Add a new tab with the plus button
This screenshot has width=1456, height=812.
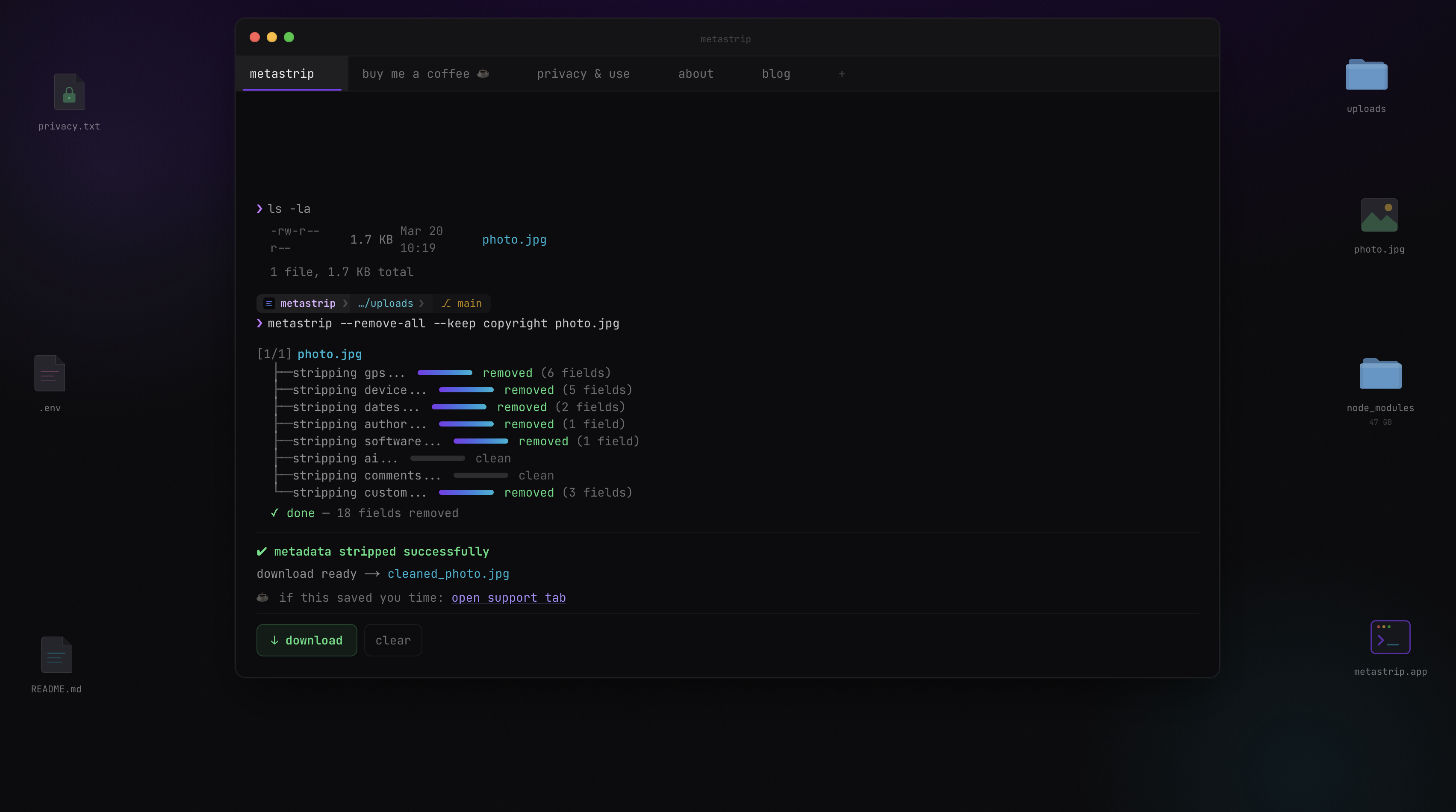[842, 74]
